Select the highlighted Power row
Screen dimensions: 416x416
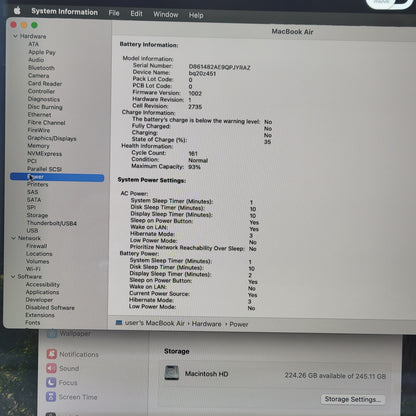[x=57, y=177]
